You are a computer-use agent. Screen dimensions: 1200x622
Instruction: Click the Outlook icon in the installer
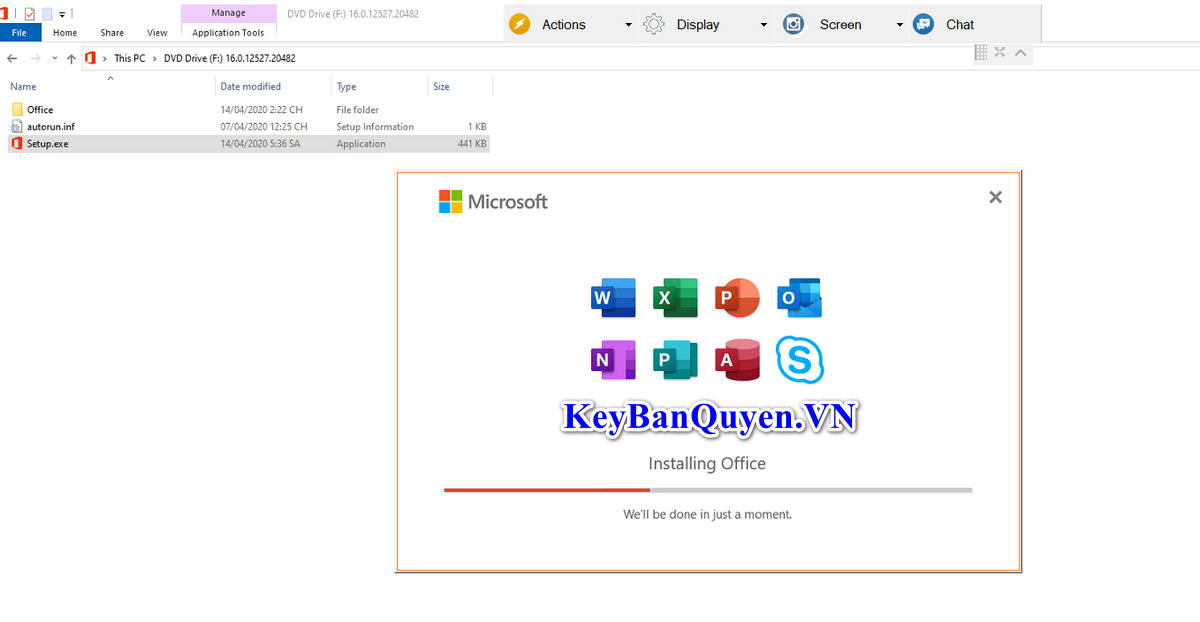coord(799,297)
